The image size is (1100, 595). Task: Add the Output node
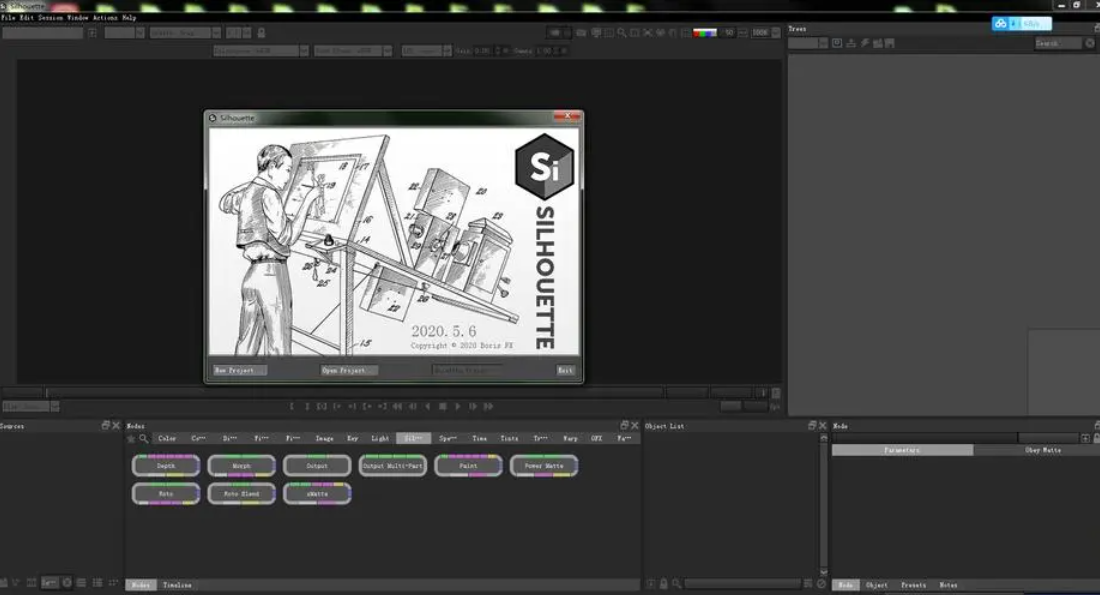[317, 466]
